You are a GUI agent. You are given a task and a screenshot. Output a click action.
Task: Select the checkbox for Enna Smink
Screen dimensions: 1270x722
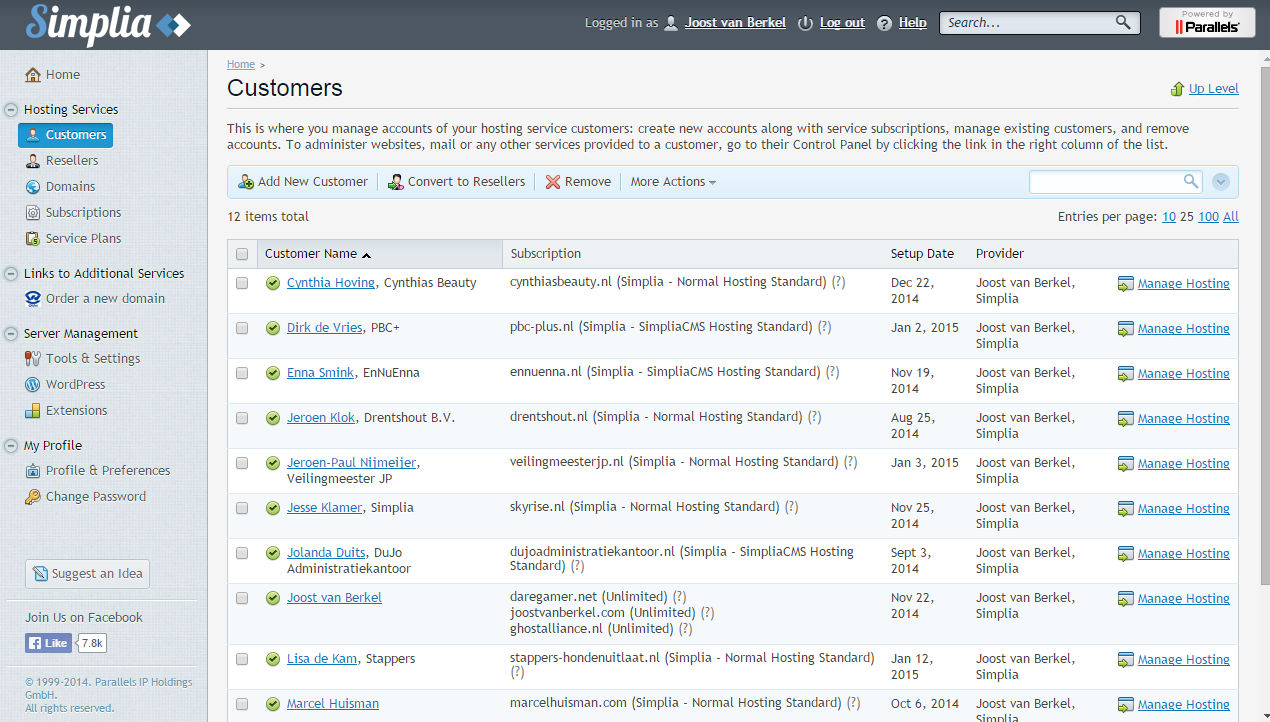point(242,373)
